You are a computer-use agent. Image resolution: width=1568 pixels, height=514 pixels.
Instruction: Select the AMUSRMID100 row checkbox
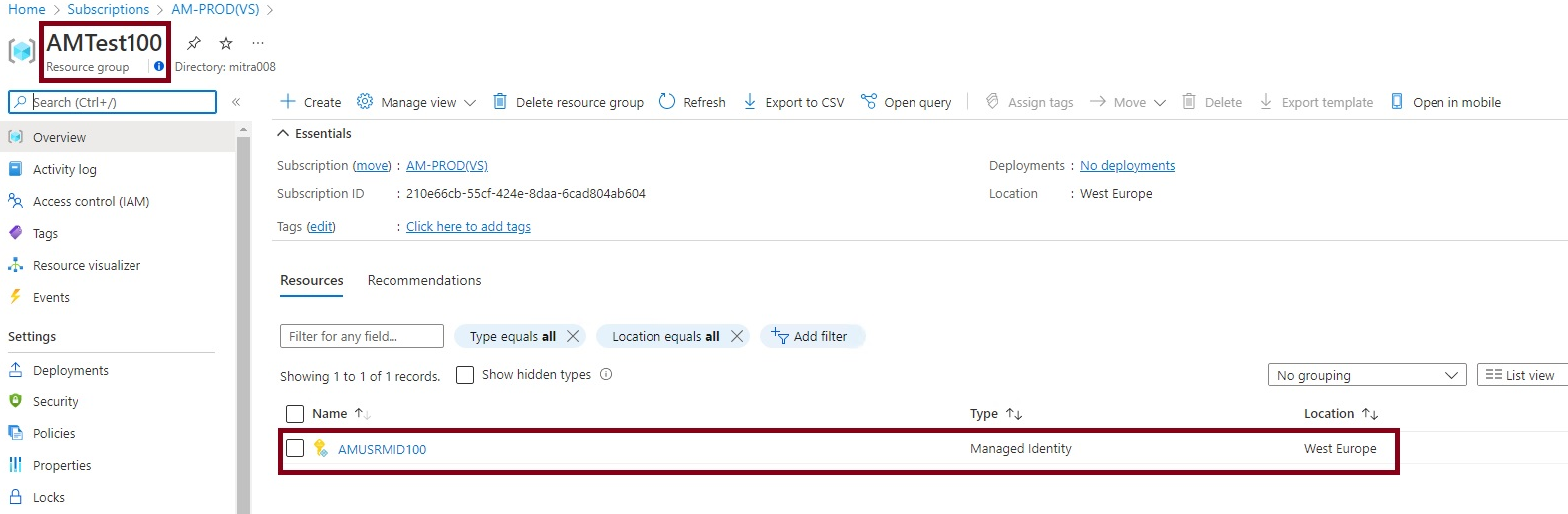295,448
